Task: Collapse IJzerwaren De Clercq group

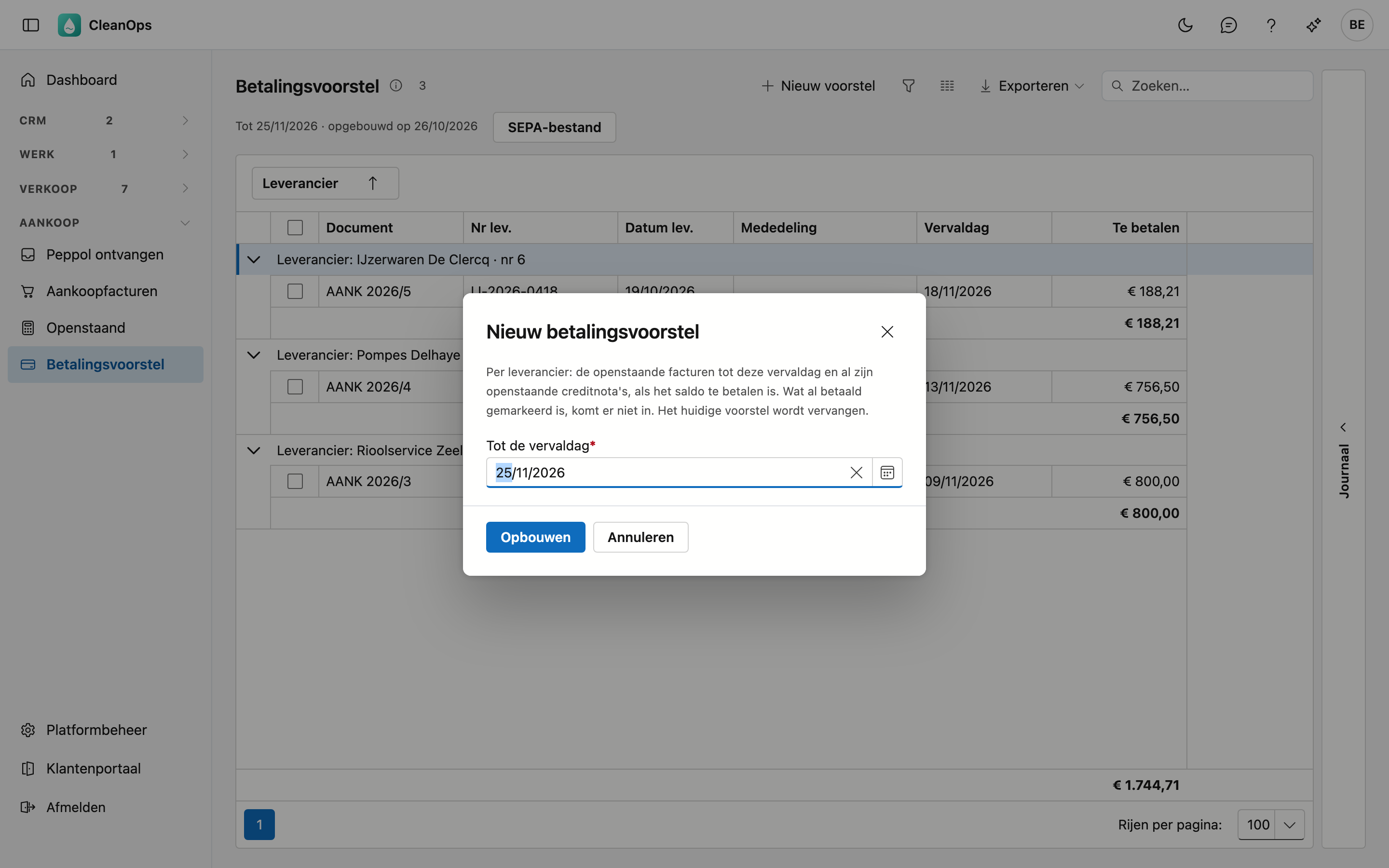Action: (x=254, y=259)
